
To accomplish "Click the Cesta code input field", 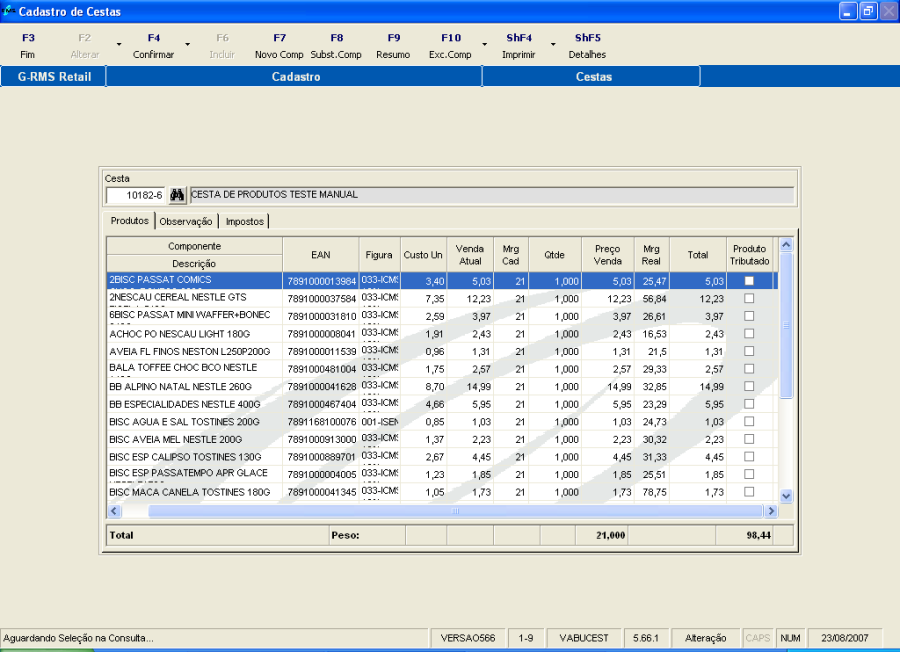I will click(135, 195).
